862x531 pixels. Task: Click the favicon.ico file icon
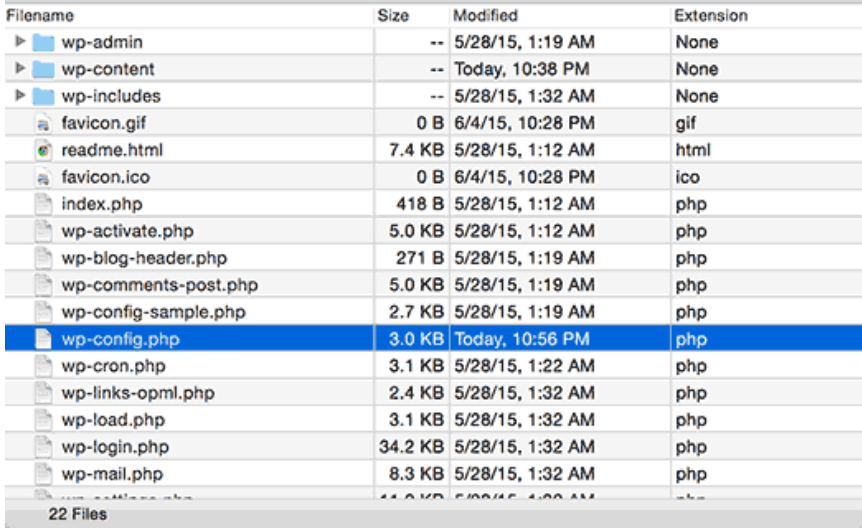(x=43, y=177)
